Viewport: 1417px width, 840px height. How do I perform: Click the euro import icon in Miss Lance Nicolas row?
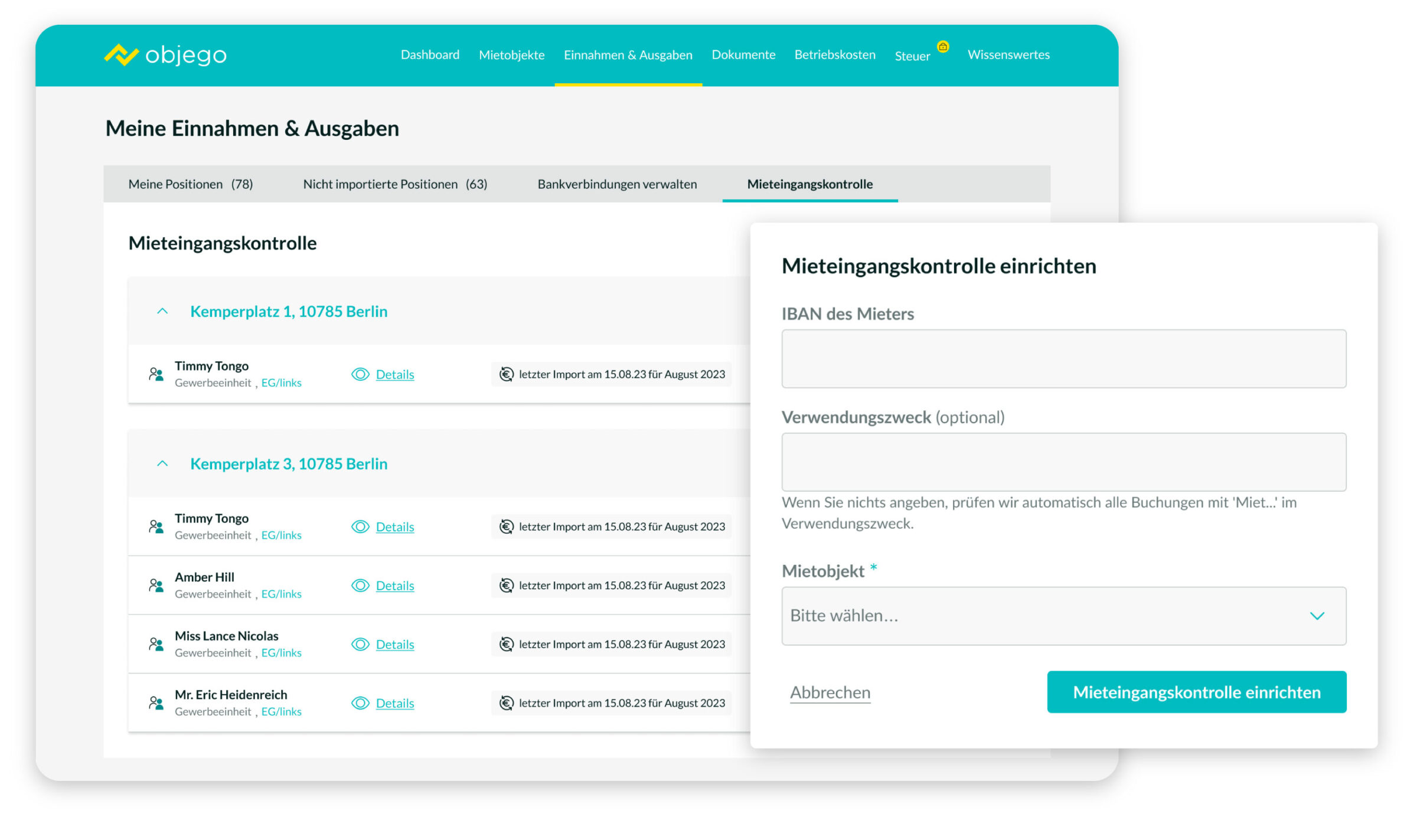506,644
